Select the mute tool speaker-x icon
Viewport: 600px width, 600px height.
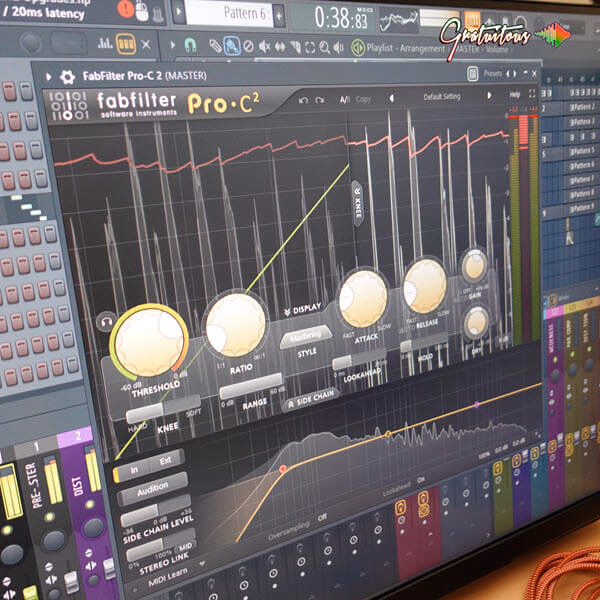(x=264, y=47)
